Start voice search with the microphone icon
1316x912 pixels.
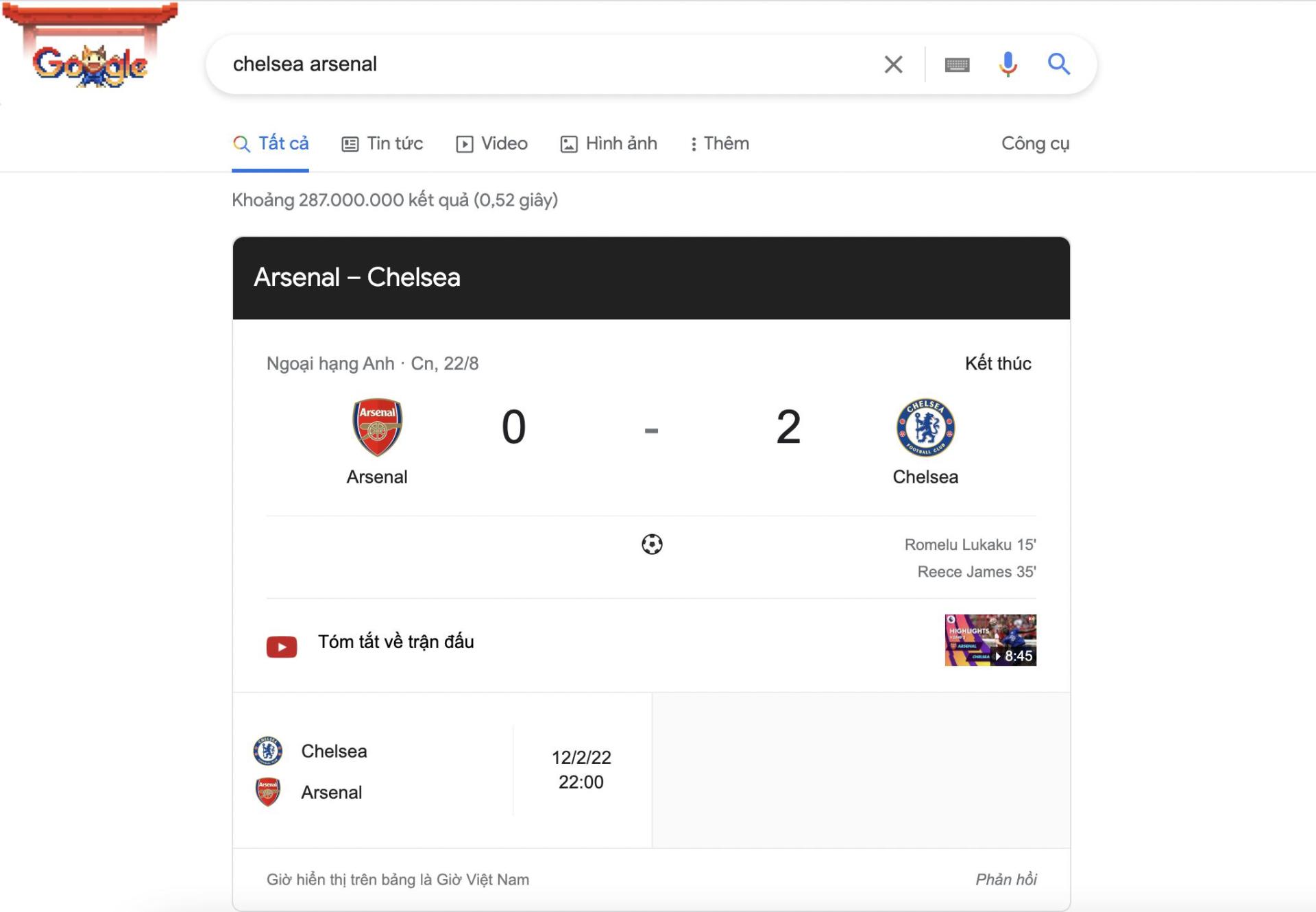point(1008,64)
